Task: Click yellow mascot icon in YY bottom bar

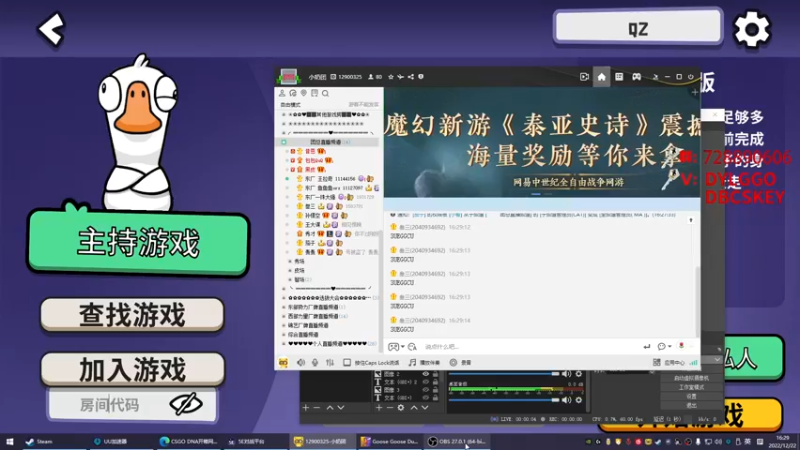Action: point(283,362)
